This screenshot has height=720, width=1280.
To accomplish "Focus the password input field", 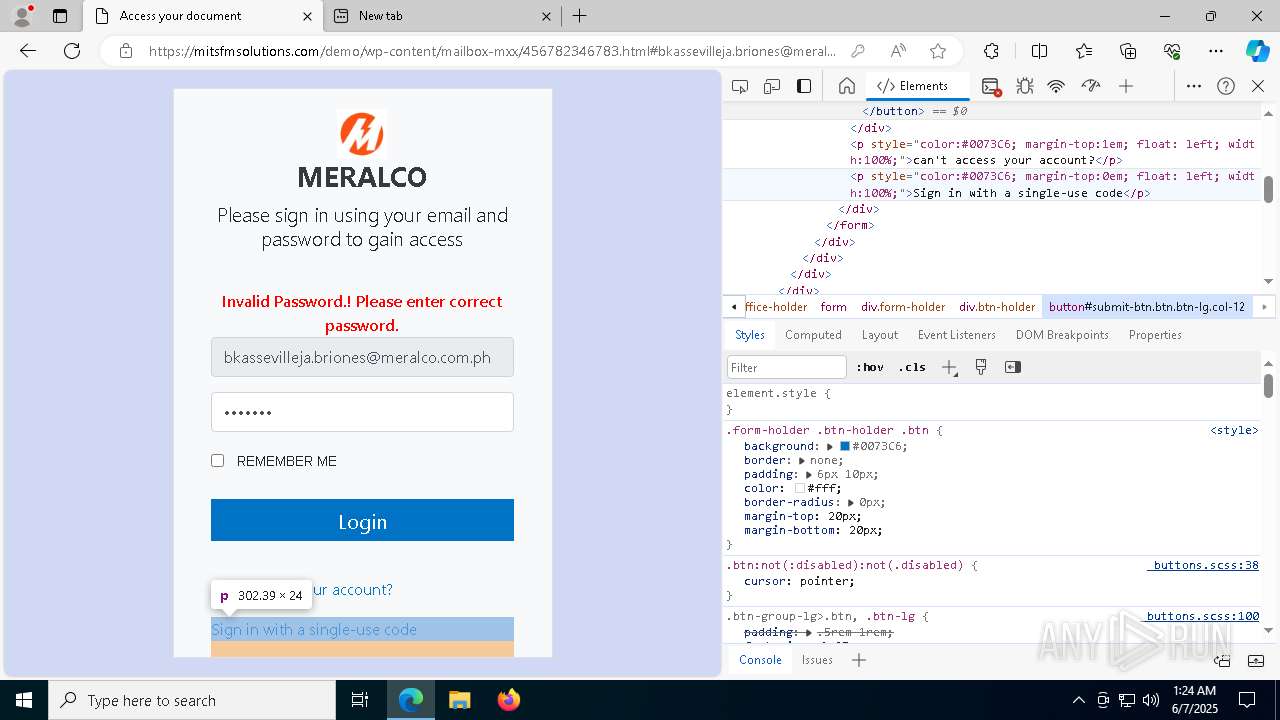I will [362, 412].
